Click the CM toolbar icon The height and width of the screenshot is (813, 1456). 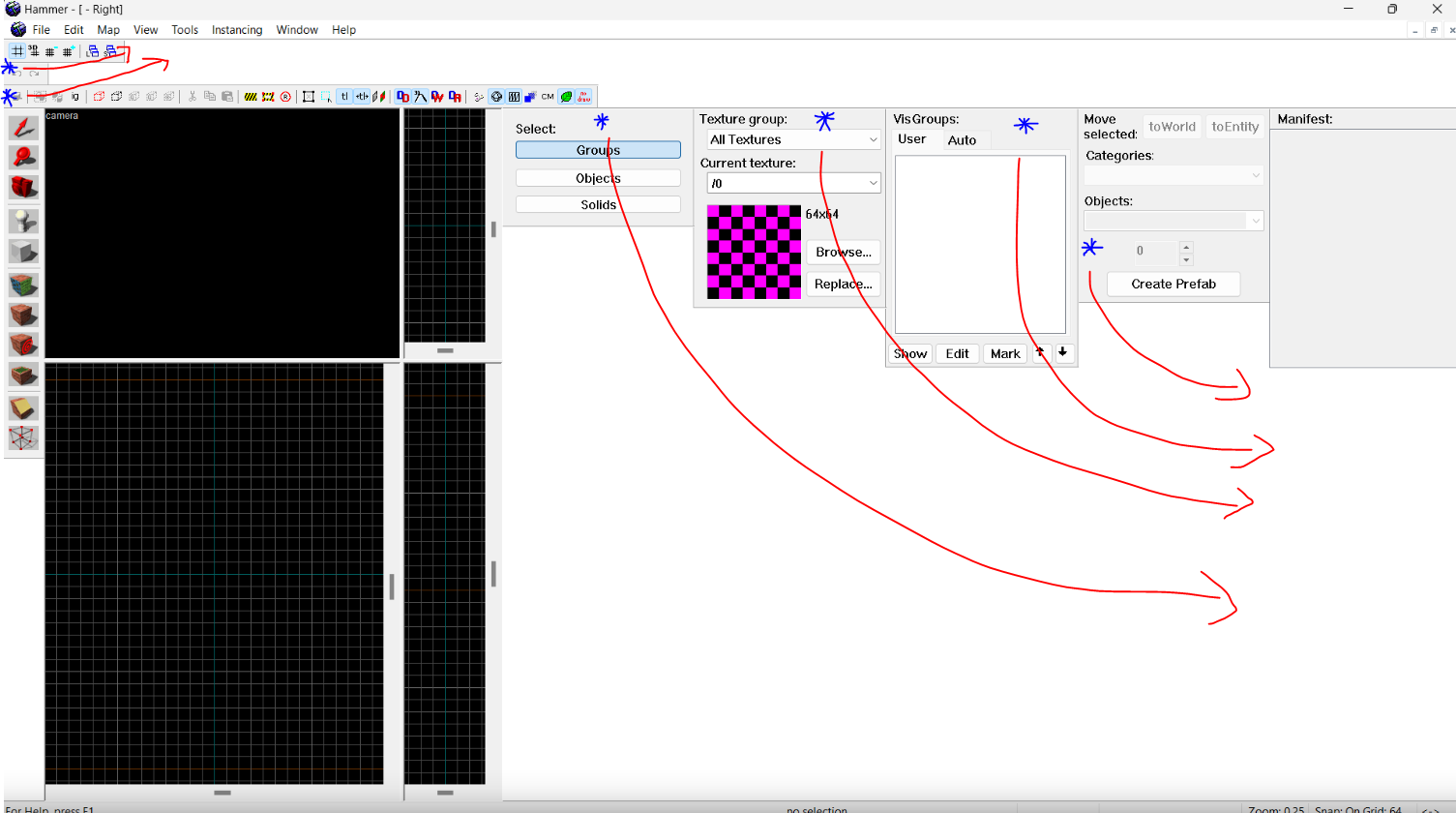pyautogui.click(x=548, y=97)
